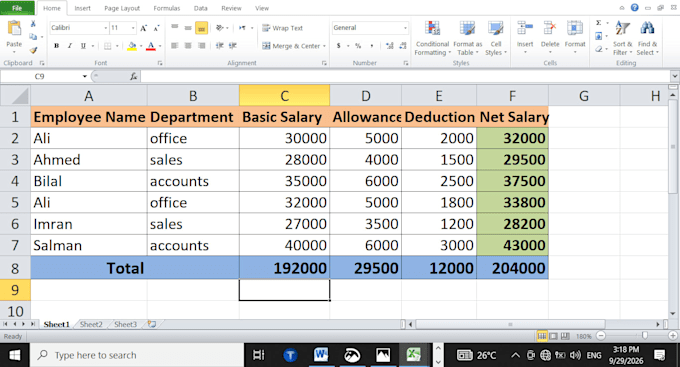Screen dimensions: 680x367
Task: Click the Paste clipboard icon
Action: pos(14,29)
